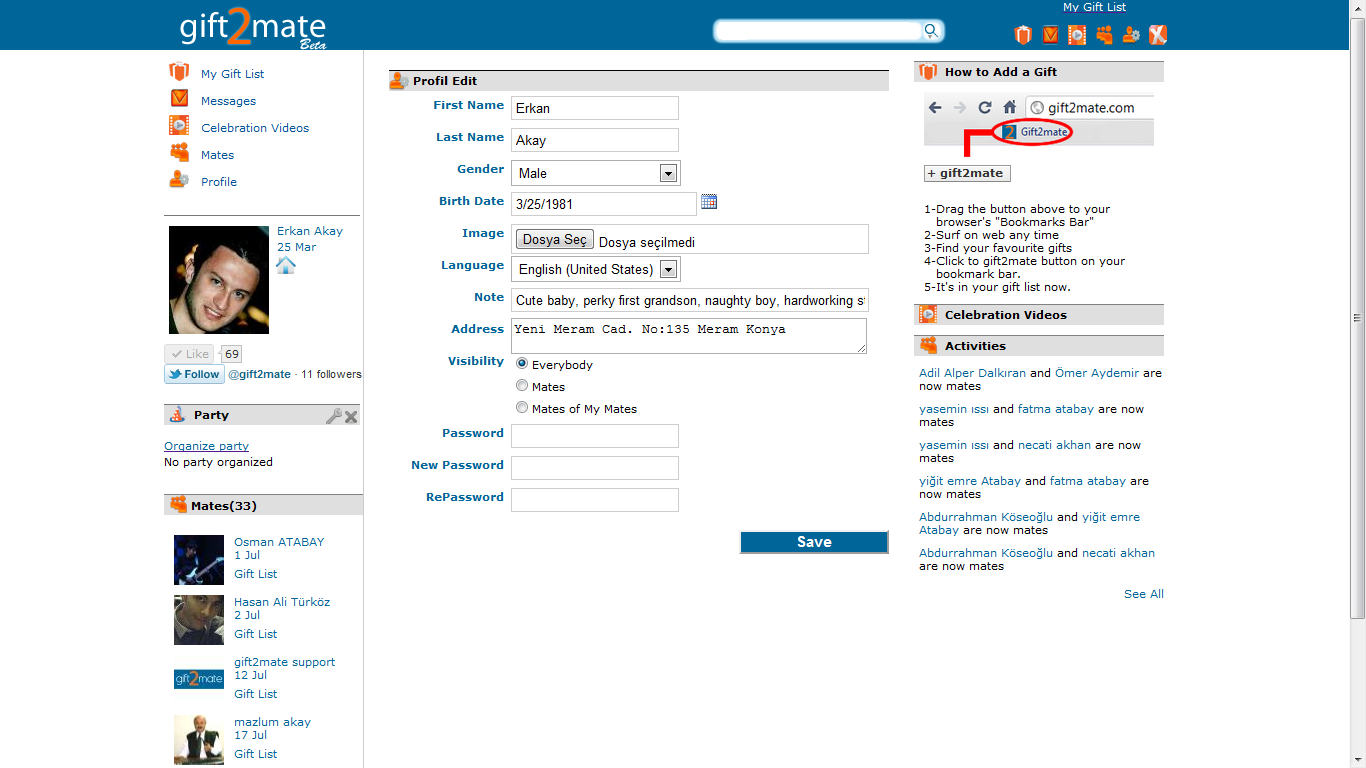Click Erkan Akay profile photo
The width and height of the screenshot is (1366, 768).
219,280
